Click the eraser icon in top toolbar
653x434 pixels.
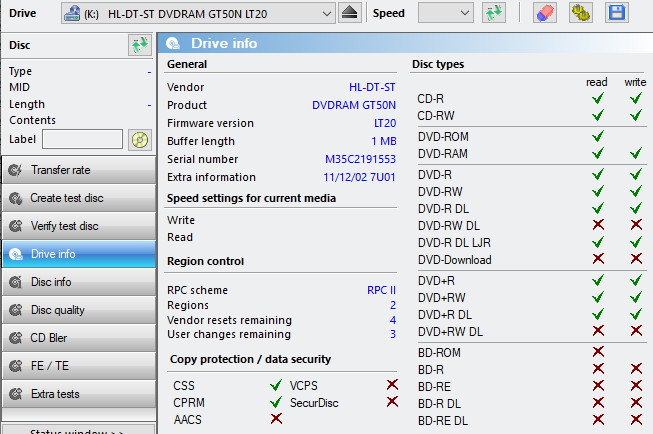click(x=545, y=13)
